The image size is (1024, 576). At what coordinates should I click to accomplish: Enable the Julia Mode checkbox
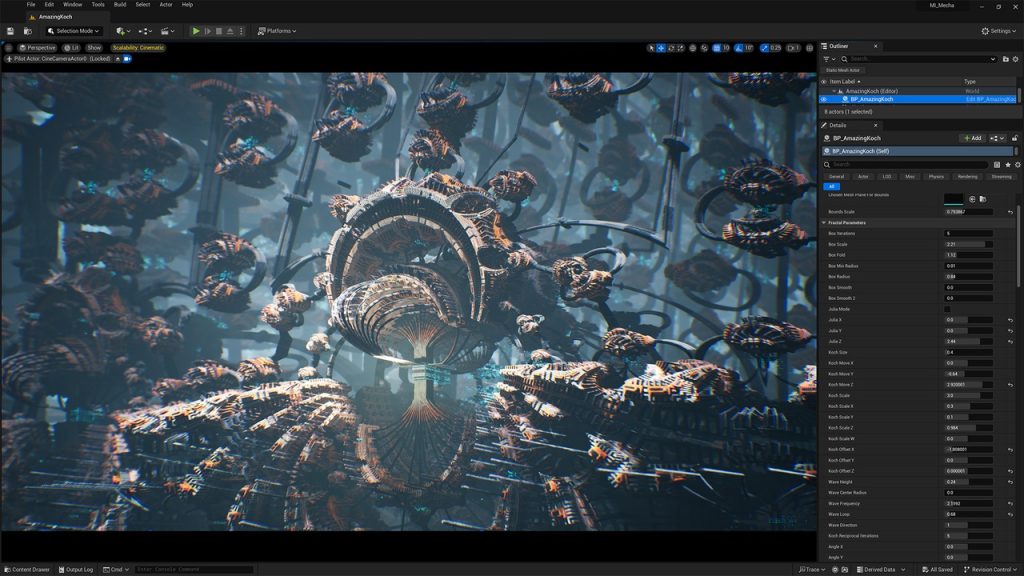pyautogui.click(x=948, y=309)
